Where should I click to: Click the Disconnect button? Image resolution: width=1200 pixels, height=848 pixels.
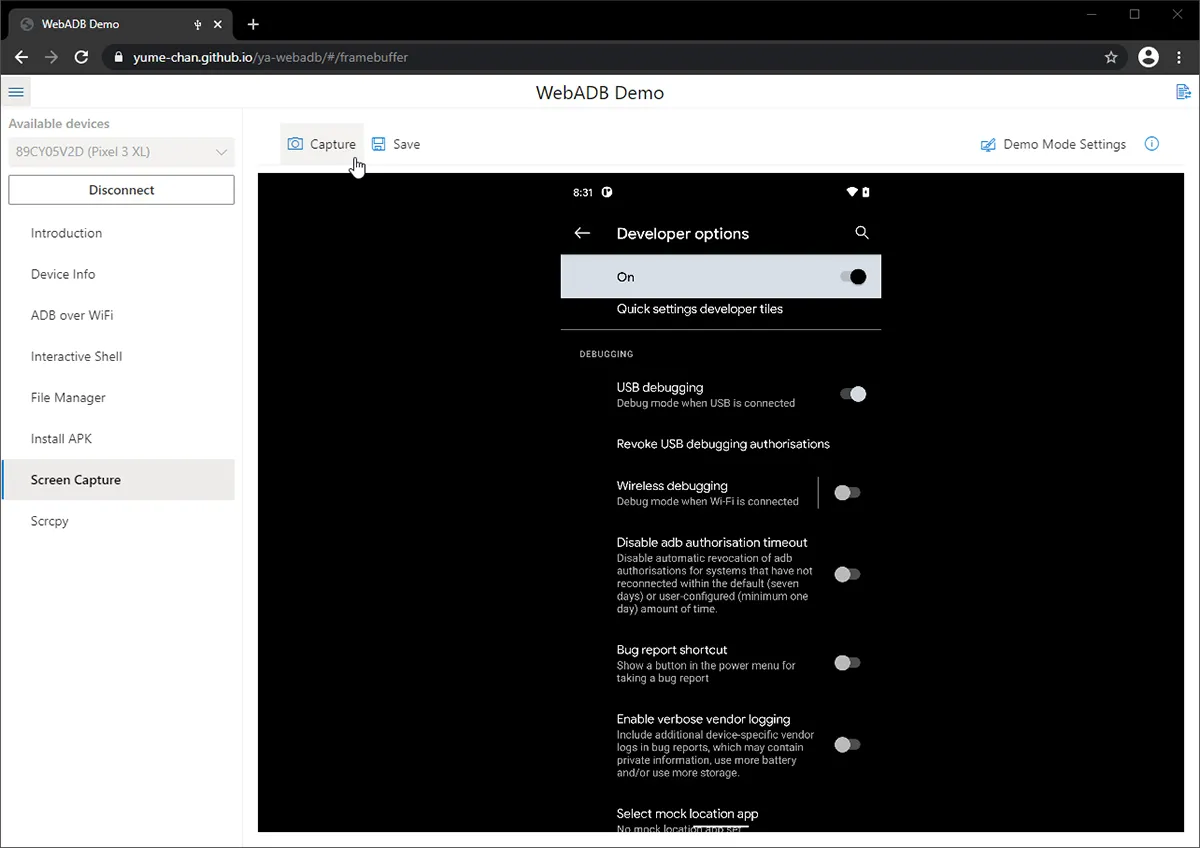pyautogui.click(x=121, y=189)
